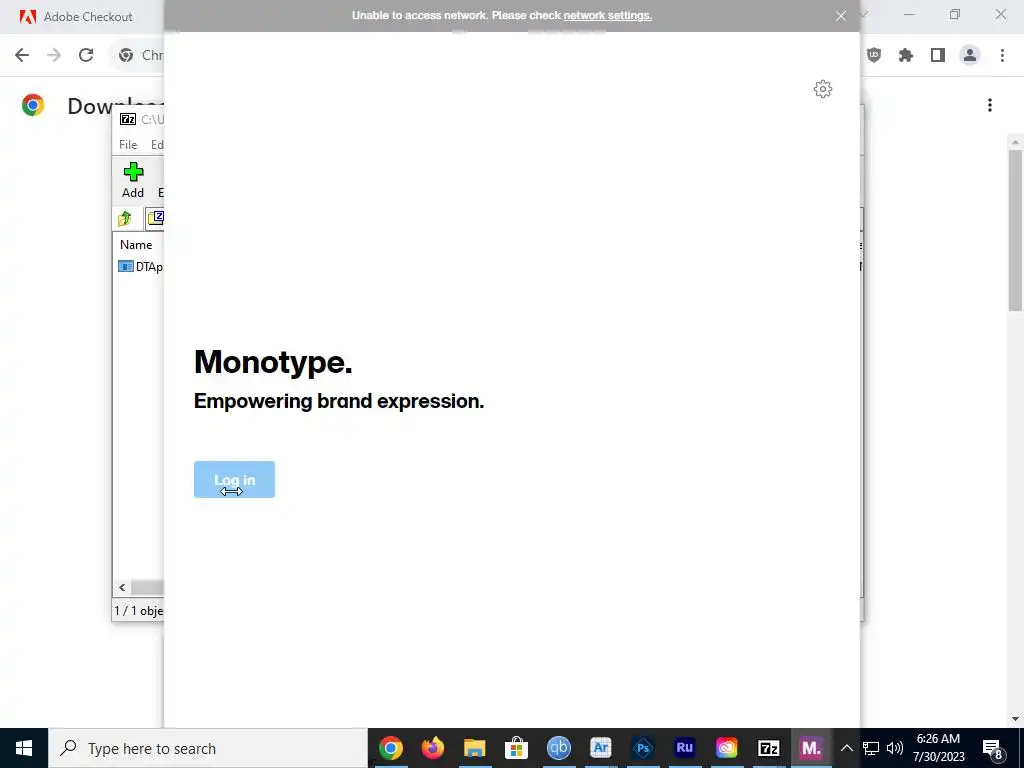This screenshot has width=1024, height=768.
Task: Open Windows Start menu
Action: (24, 748)
